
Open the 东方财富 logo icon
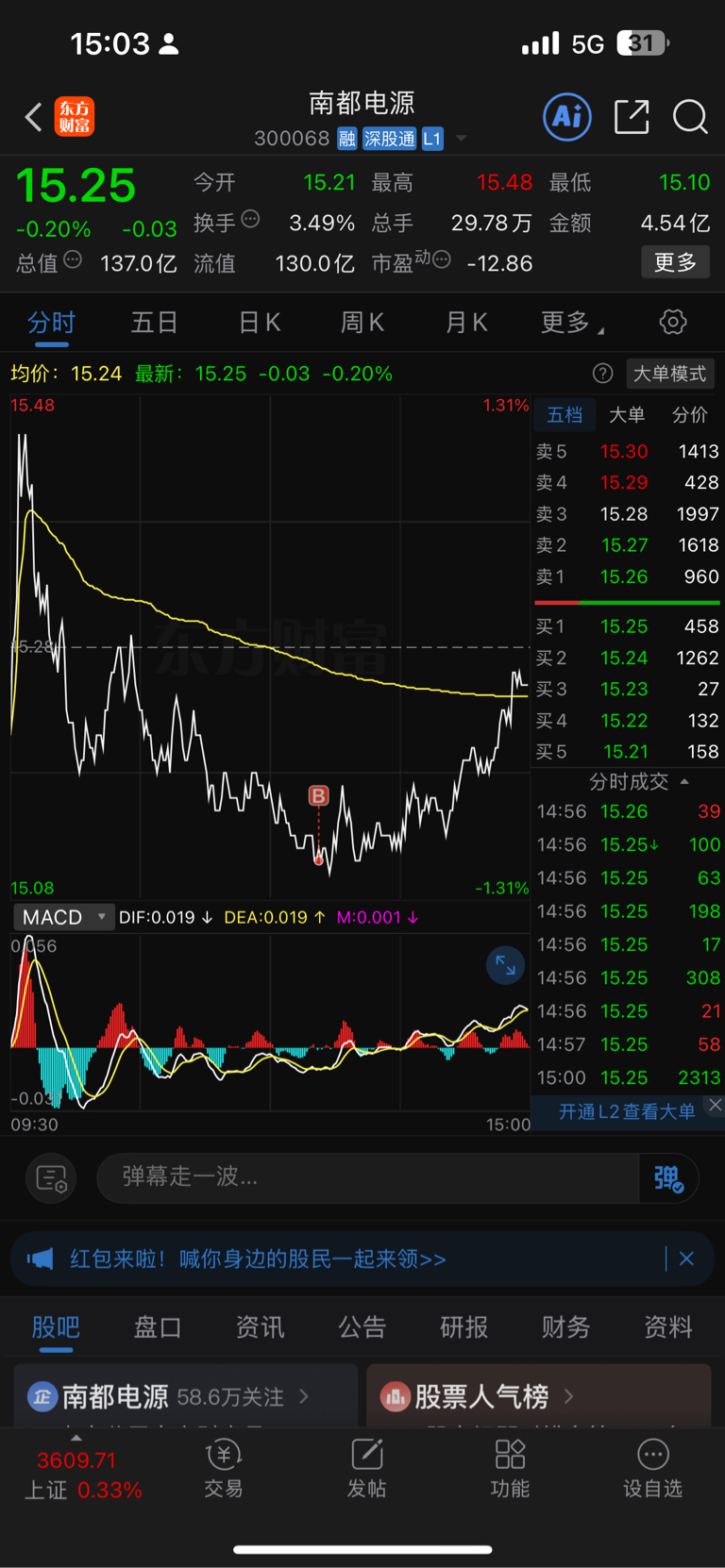click(x=75, y=117)
